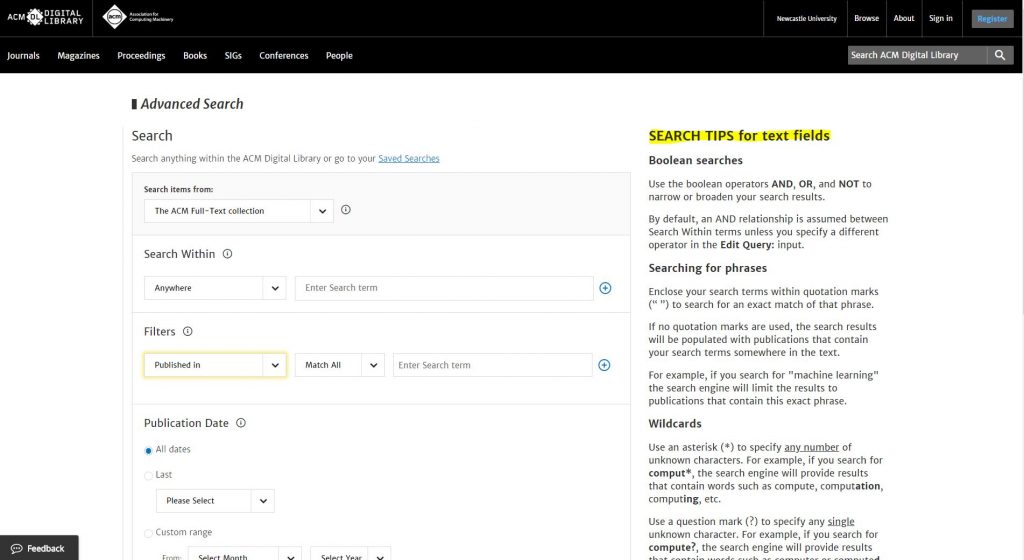Open the Saved Searches link

(408, 158)
